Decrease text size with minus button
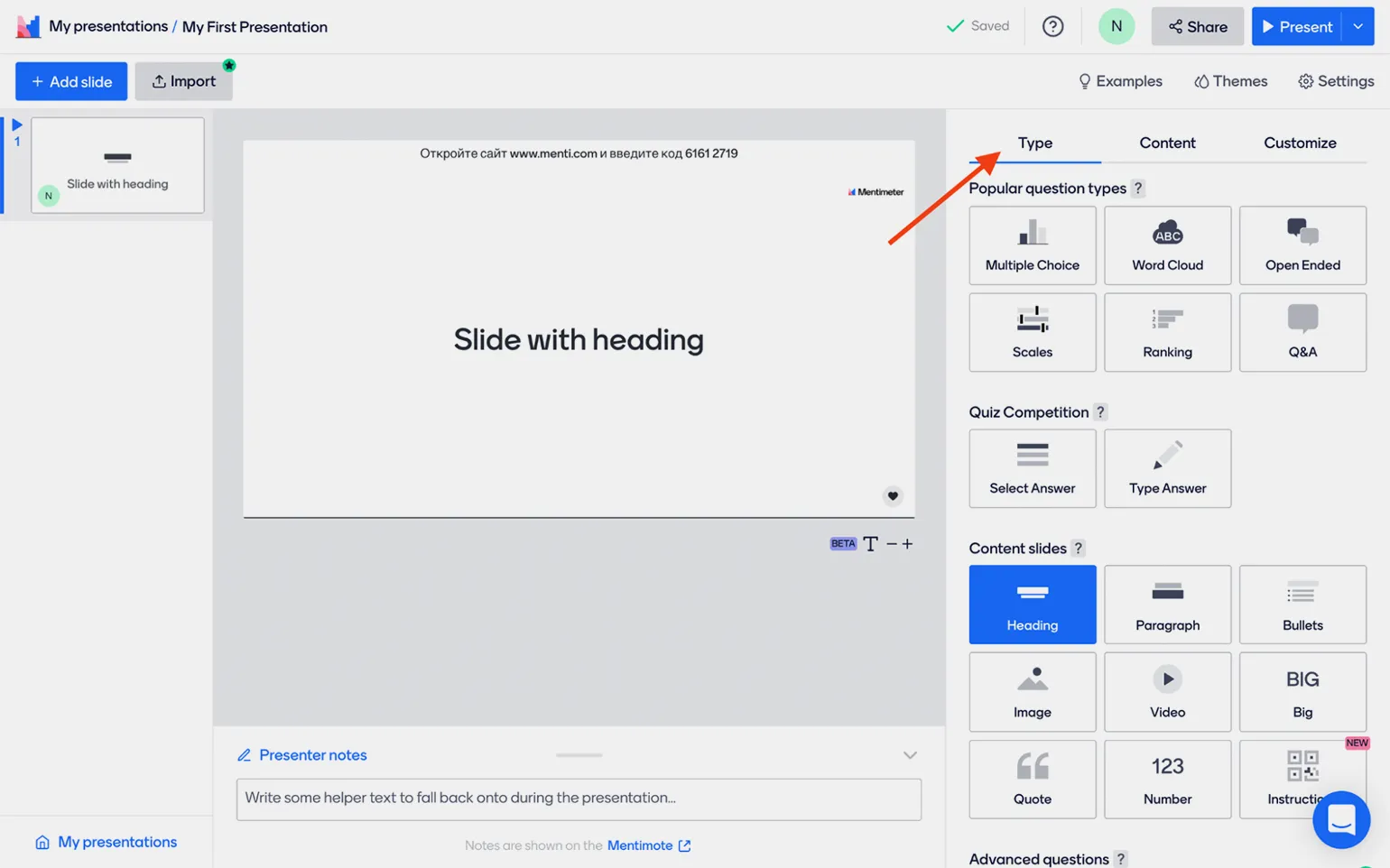 pos(891,543)
